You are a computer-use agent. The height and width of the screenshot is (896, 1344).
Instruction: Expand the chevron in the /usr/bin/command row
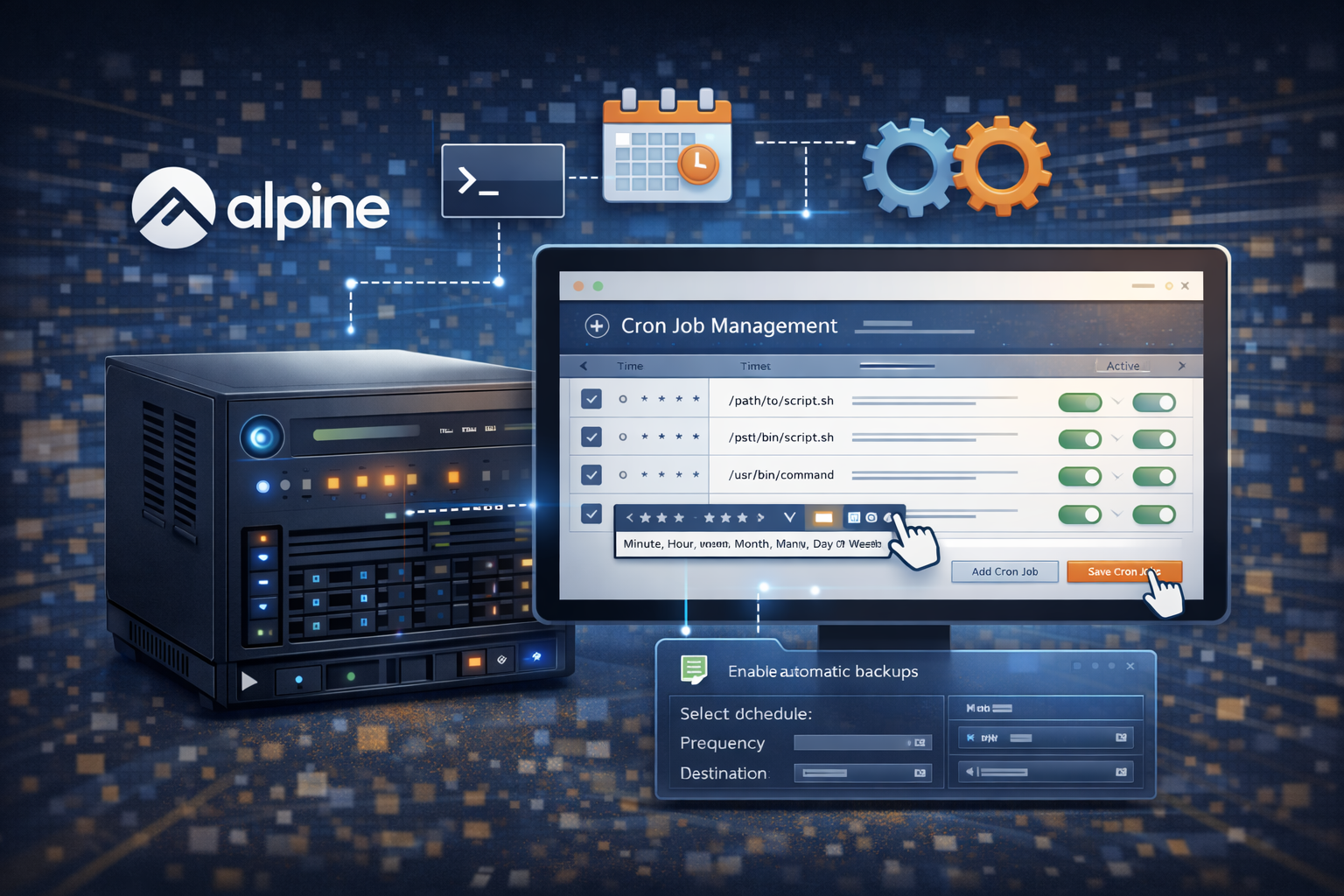point(1116,477)
